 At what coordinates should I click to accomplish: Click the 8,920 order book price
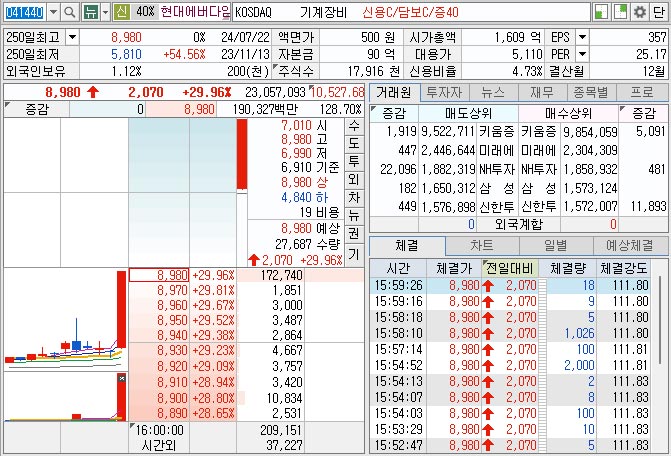(x=173, y=367)
